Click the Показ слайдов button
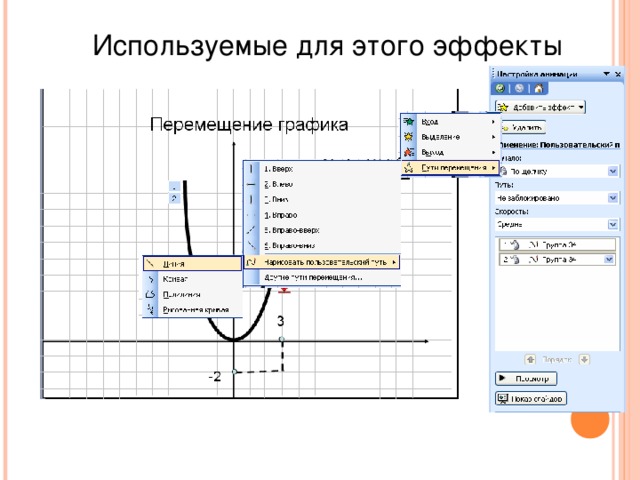The height and width of the screenshot is (480, 640). (531, 398)
